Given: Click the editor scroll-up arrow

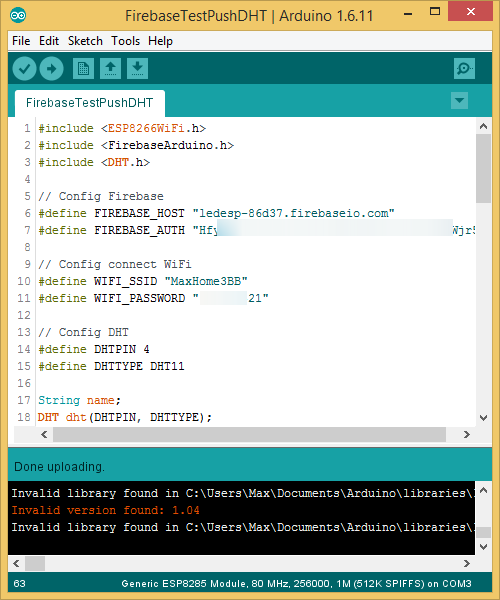Looking at the screenshot, I should coord(484,126).
